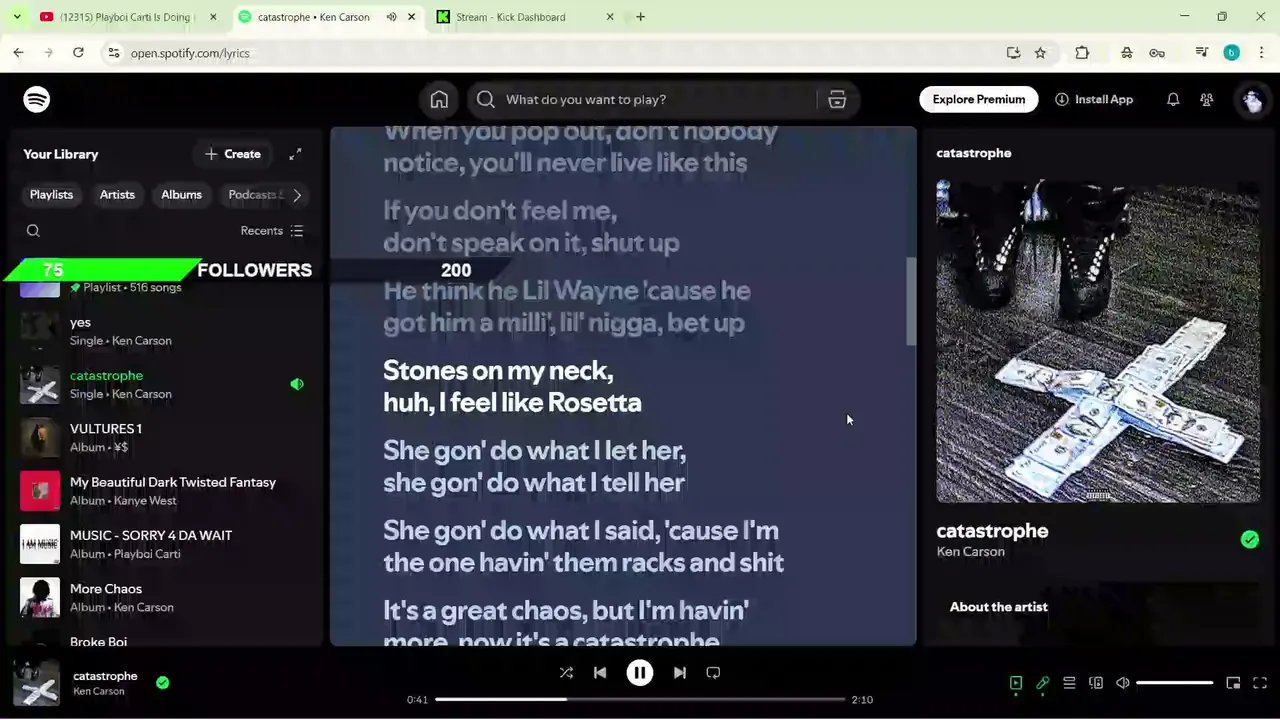Jump to lyric 'She gon' do what I let her'
Image resolution: width=1280 pixels, height=720 pixels.
point(534,466)
